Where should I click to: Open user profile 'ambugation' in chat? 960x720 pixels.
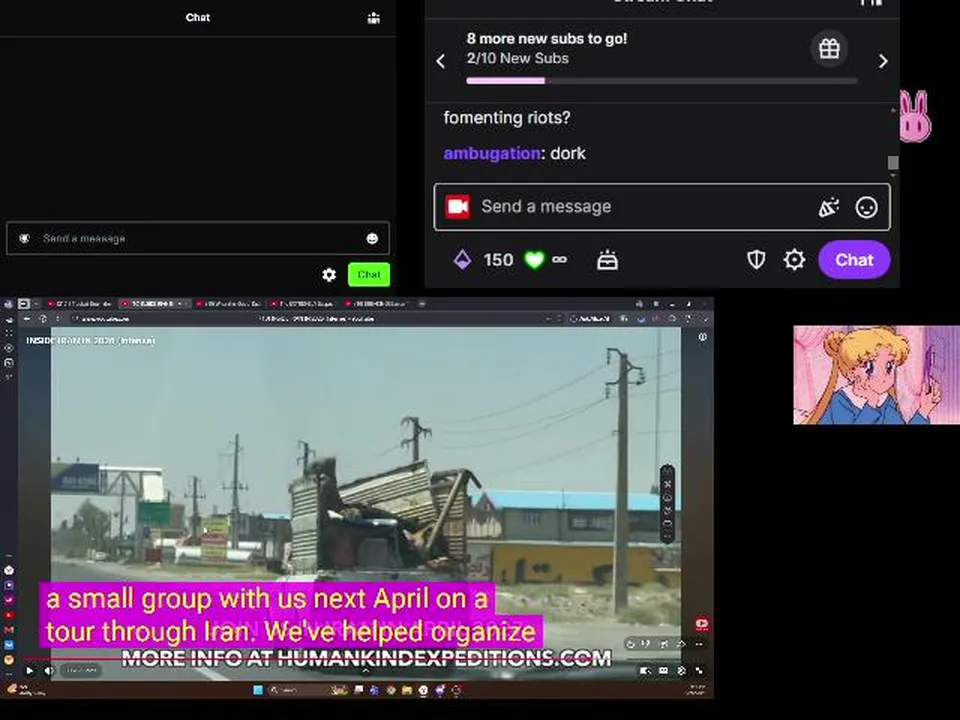coord(492,153)
